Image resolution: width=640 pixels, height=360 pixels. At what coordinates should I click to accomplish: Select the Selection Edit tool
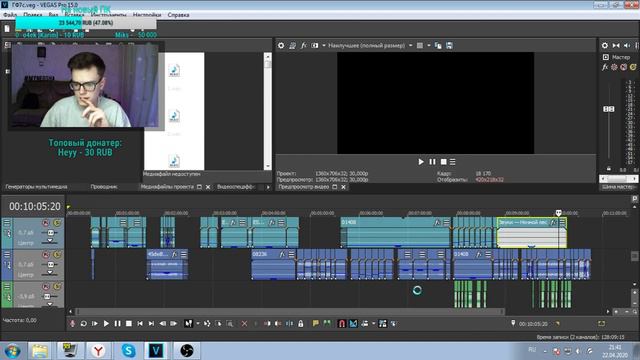click(x=218, y=324)
